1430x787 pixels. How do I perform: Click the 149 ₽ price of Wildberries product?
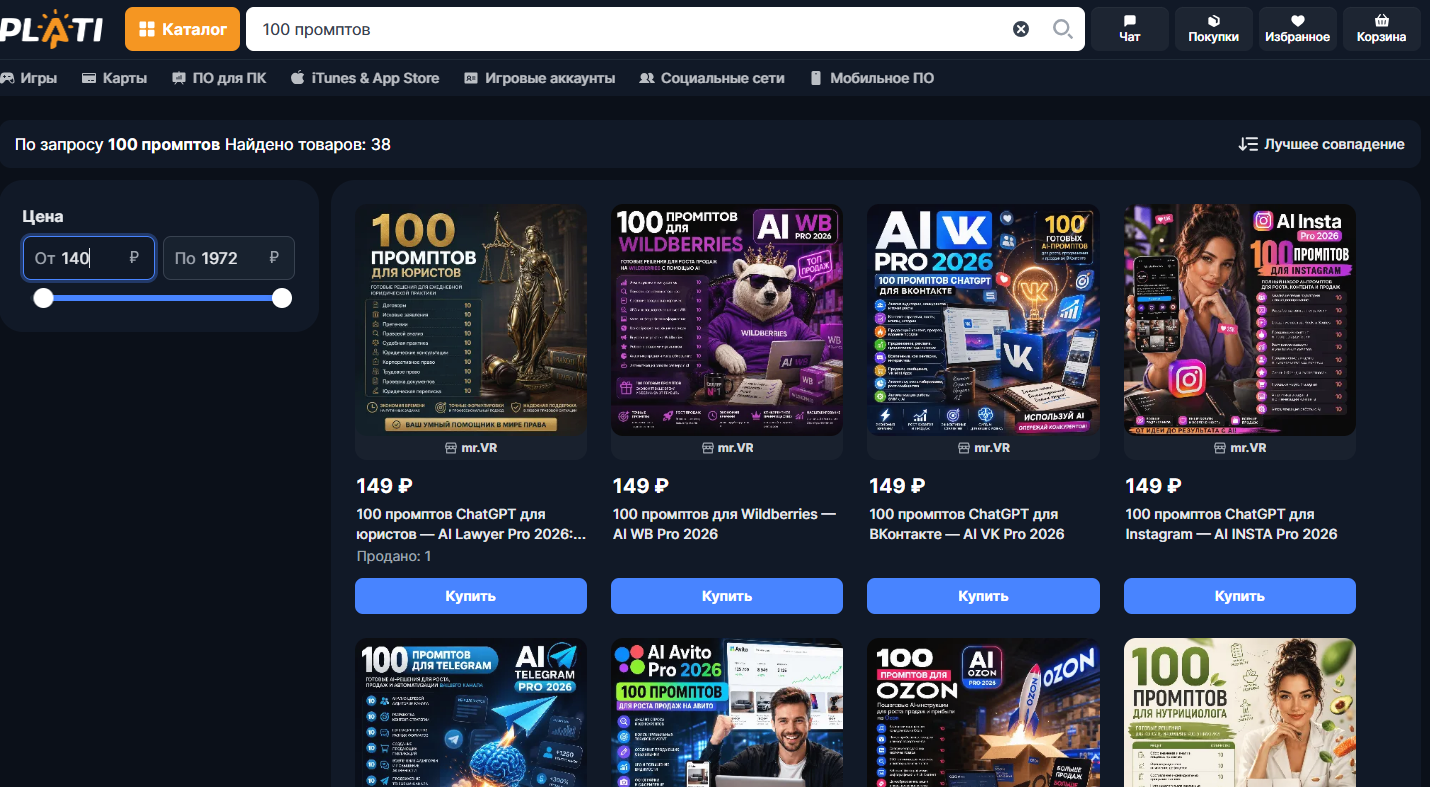coord(640,486)
